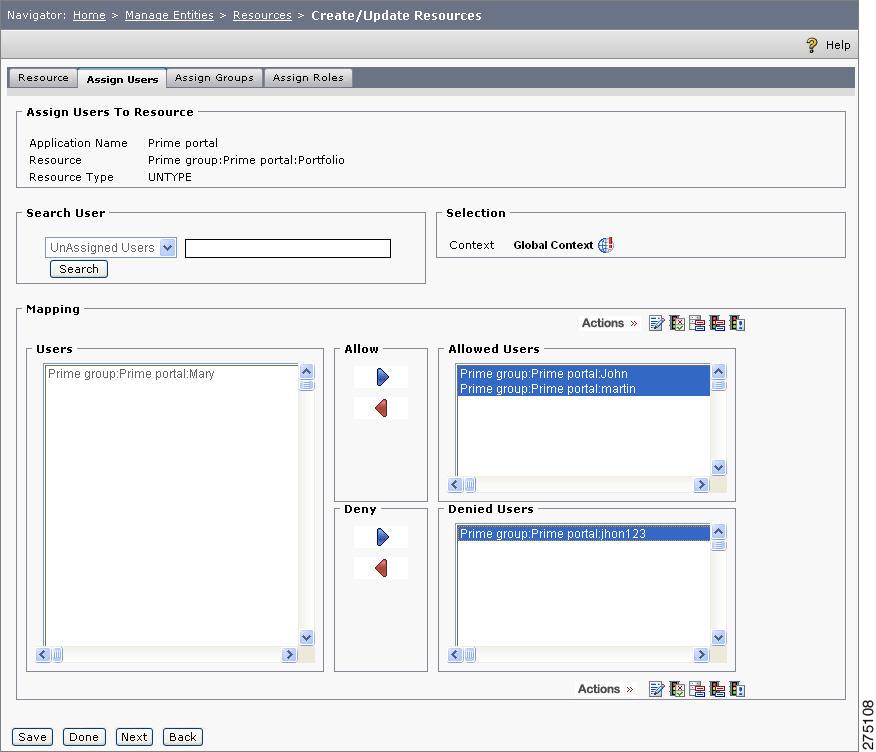Navigate to Manage Entities breadcrumb link
Viewport: 876px width, 752px height.
click(169, 15)
